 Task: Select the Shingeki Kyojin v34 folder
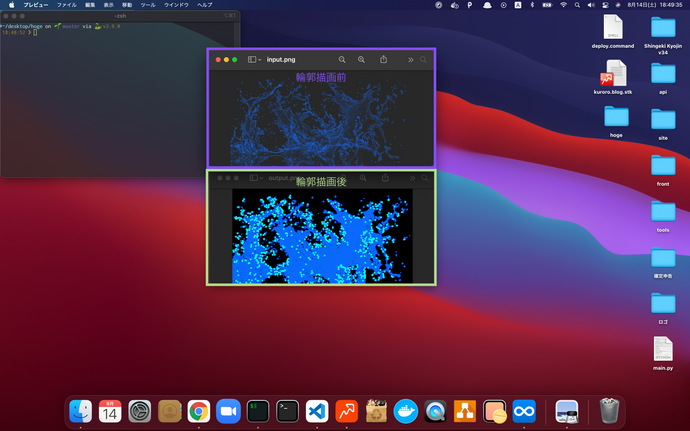(663, 35)
